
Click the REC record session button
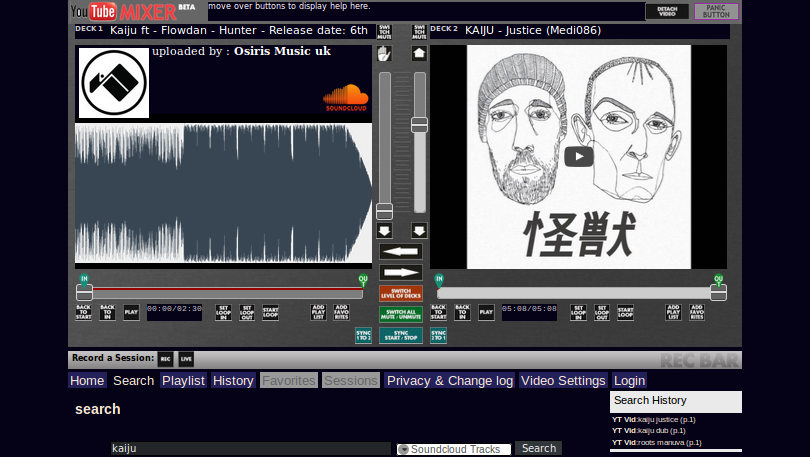pyautogui.click(x=165, y=359)
